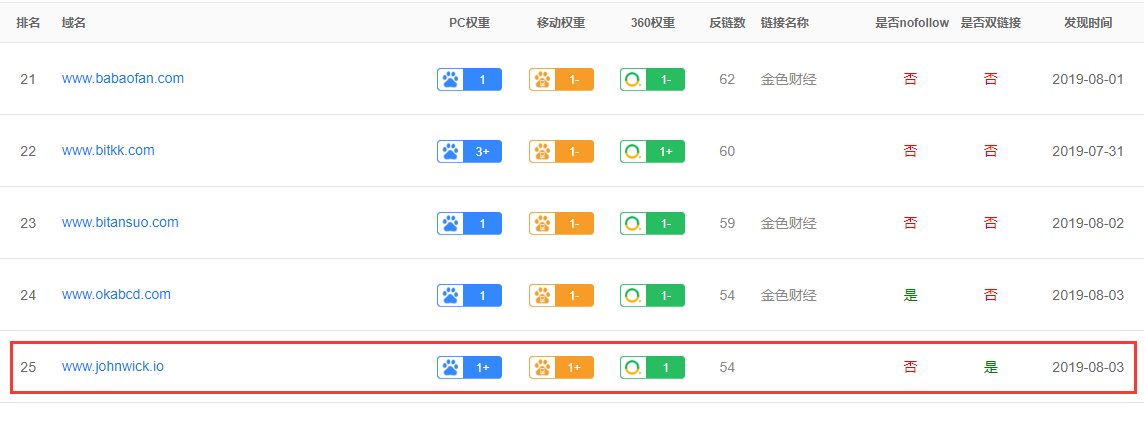Click the 发现时间 column header
Viewport: 1144px width, 424px height.
pyautogui.click(x=1088, y=23)
